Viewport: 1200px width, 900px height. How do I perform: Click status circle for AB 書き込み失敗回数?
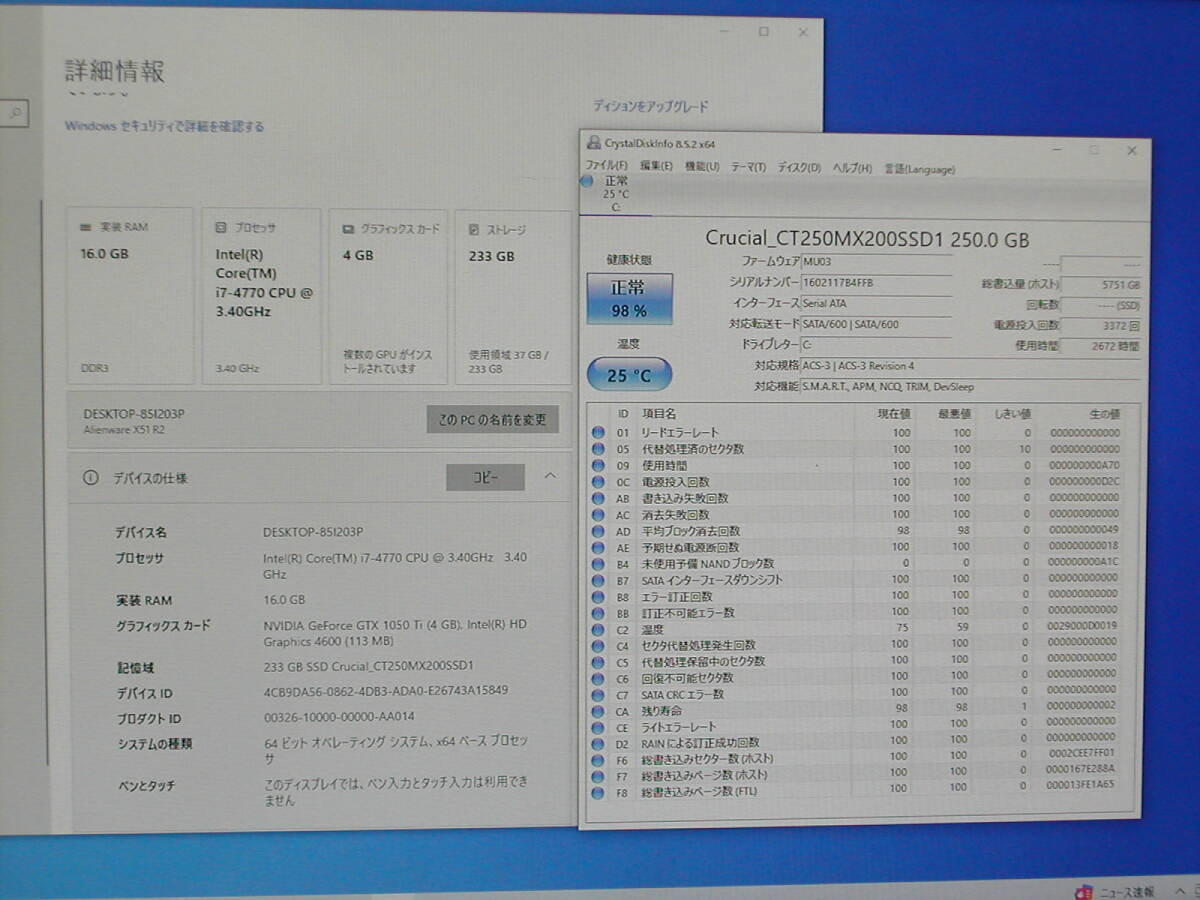[x=598, y=498]
